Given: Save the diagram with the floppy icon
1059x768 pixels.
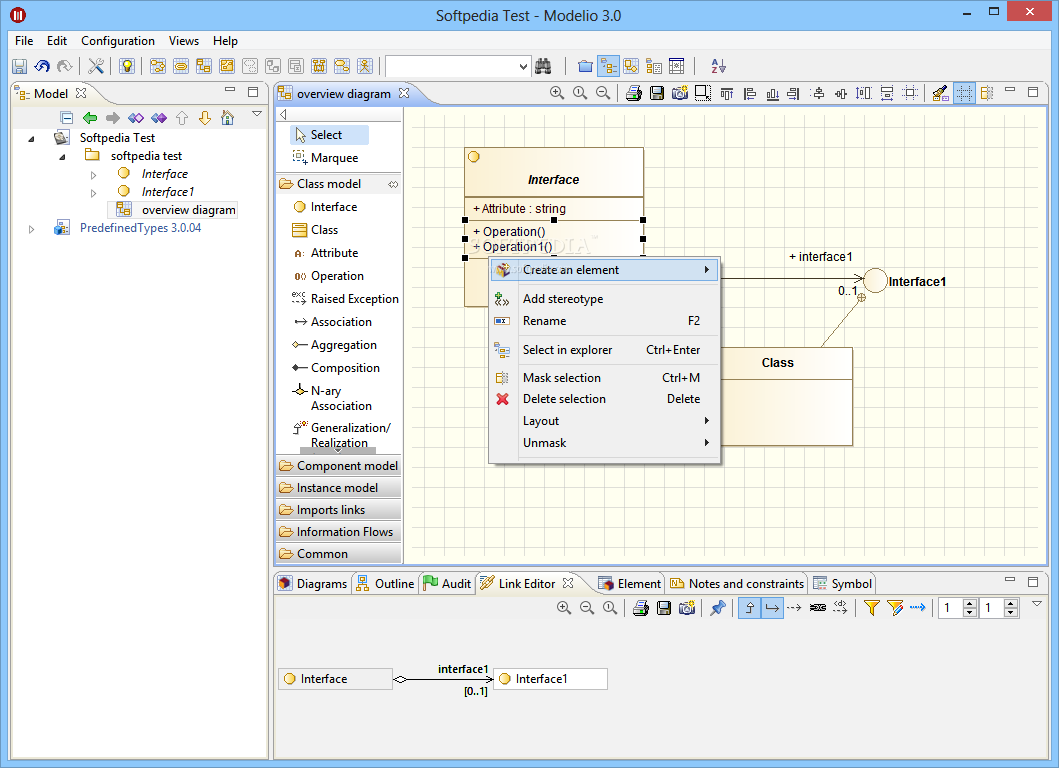Looking at the screenshot, I should click(x=656, y=93).
